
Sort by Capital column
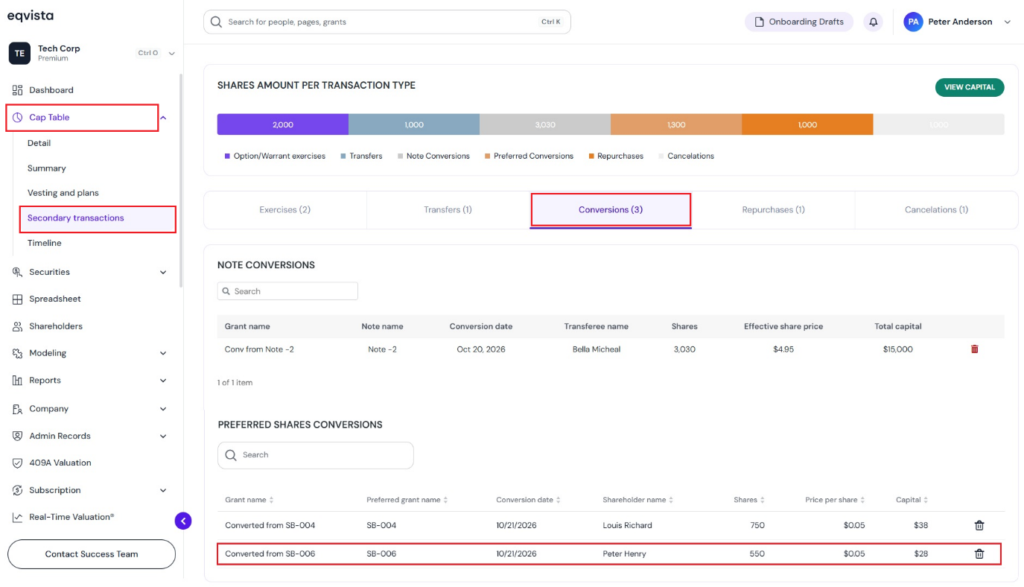click(912, 500)
